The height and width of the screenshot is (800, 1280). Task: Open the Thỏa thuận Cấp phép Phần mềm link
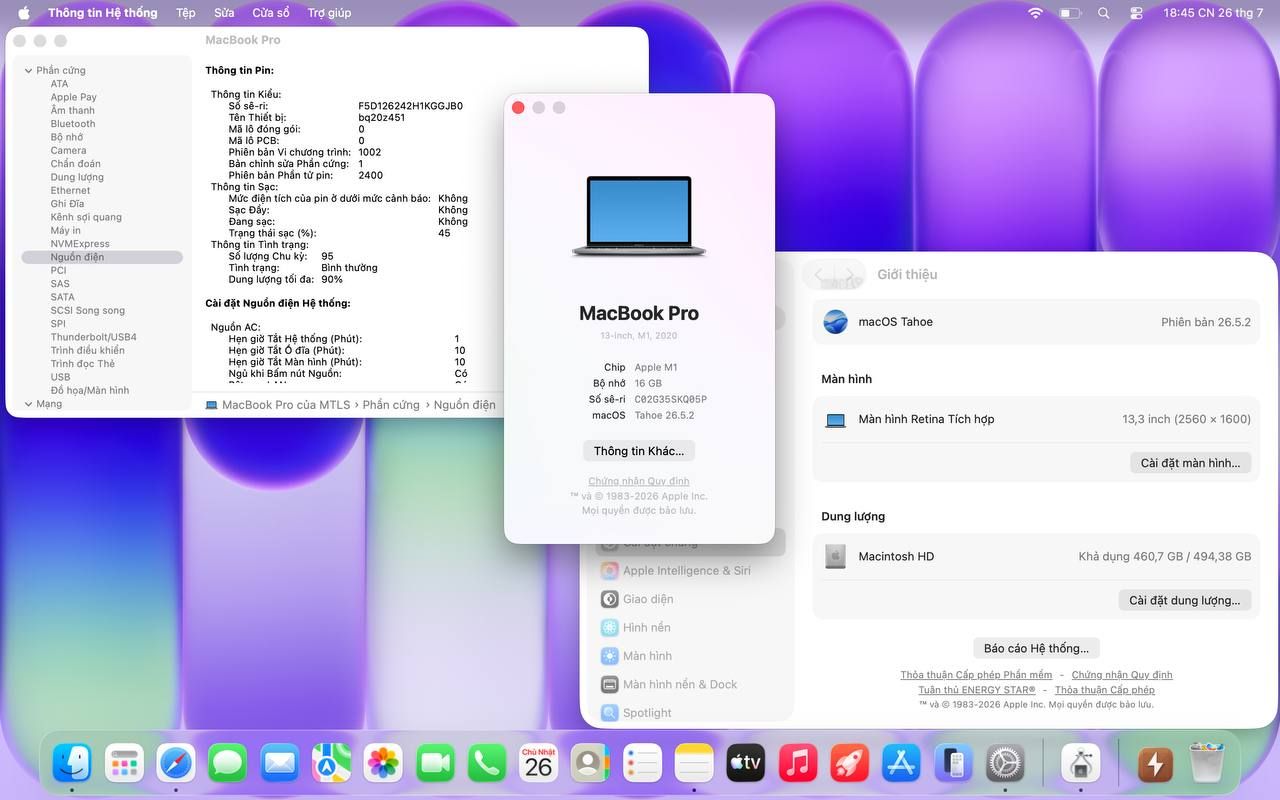976,675
